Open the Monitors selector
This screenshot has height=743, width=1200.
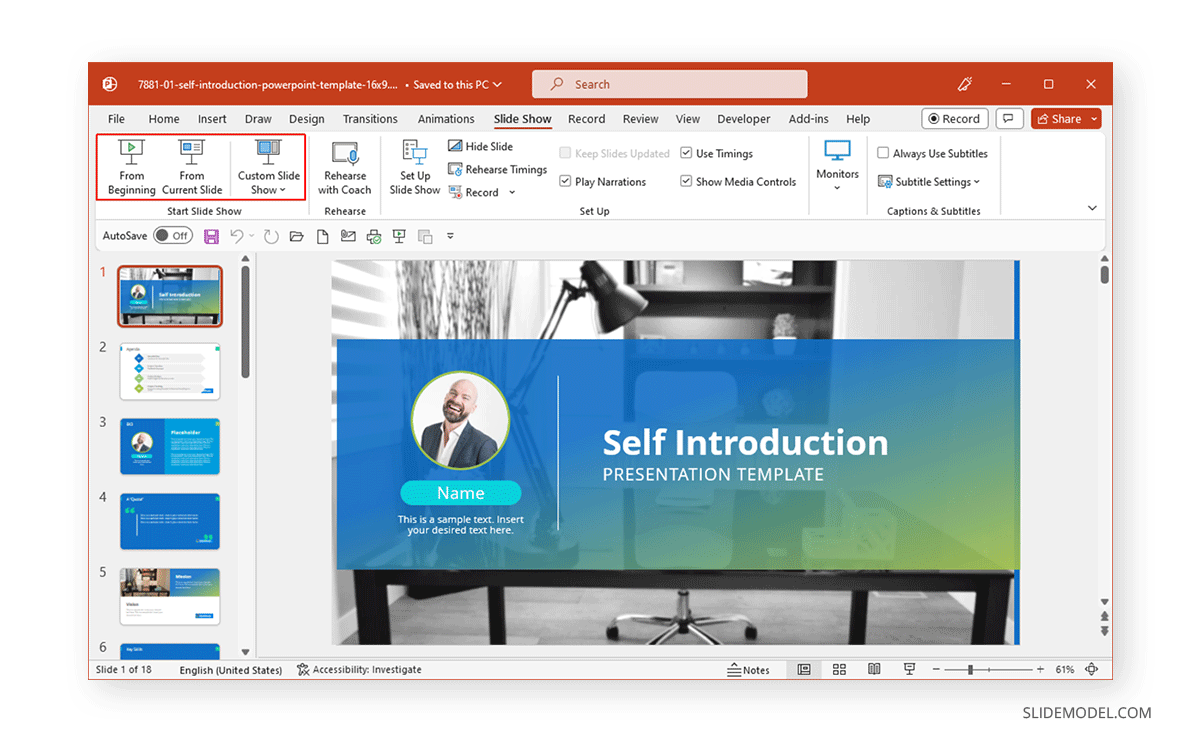[x=837, y=167]
